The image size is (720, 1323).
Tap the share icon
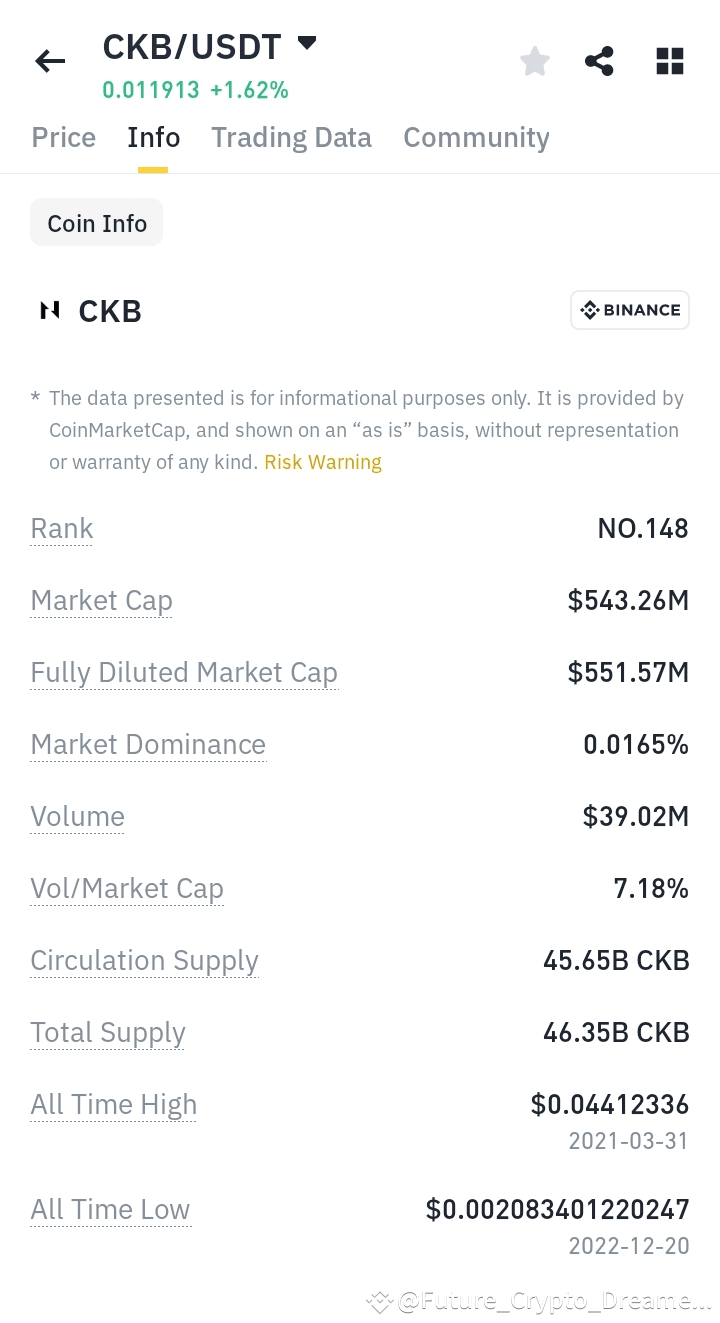[599, 62]
